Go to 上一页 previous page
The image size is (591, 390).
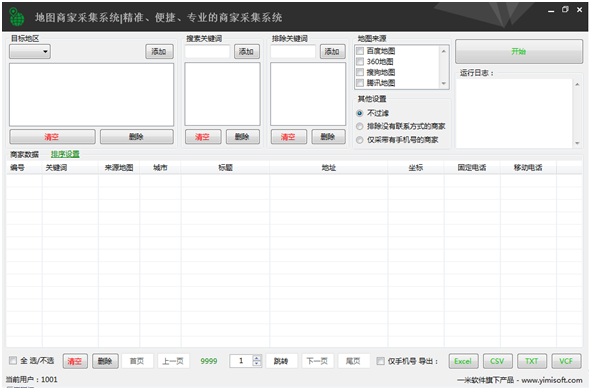click(x=173, y=361)
